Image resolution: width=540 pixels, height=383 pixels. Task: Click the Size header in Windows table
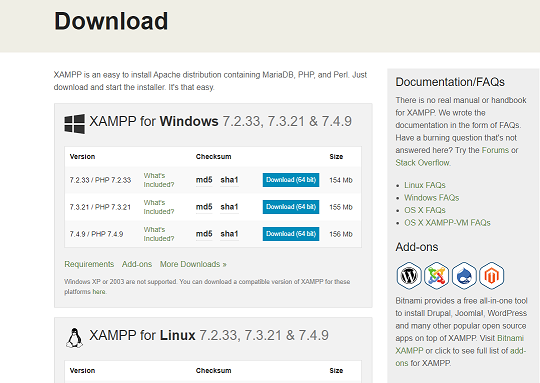click(x=336, y=156)
